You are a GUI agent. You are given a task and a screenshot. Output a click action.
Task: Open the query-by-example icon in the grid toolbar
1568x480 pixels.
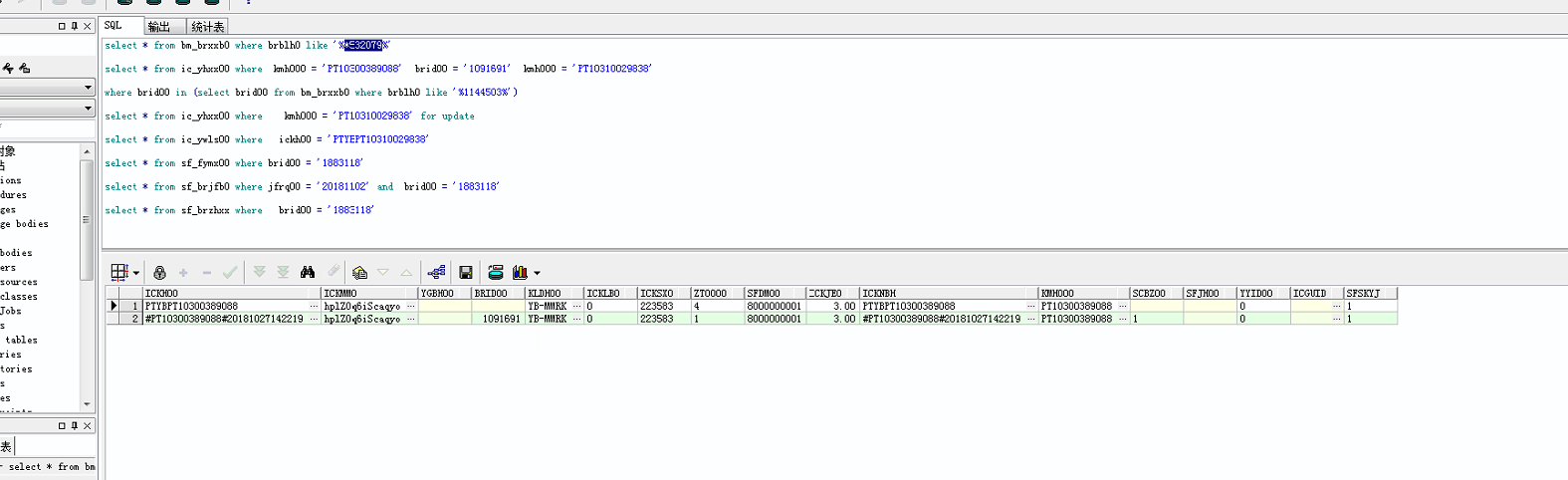(359, 272)
